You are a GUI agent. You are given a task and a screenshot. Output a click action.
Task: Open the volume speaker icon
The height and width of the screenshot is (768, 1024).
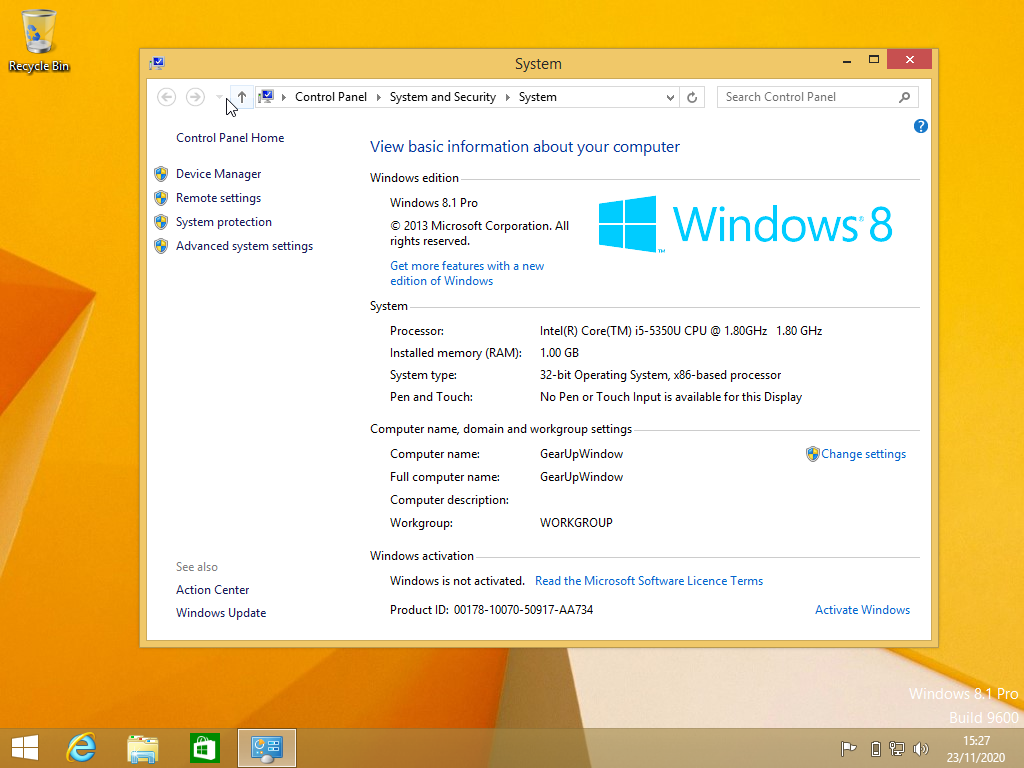(x=920, y=748)
